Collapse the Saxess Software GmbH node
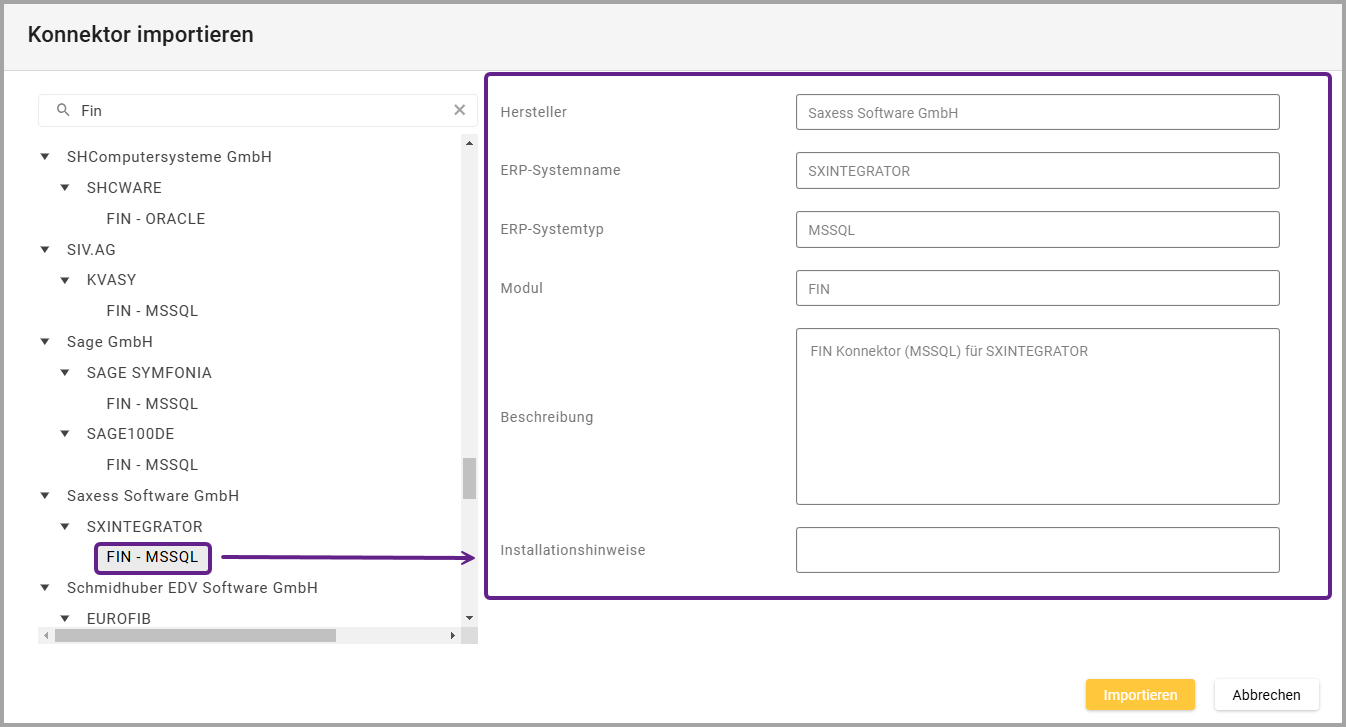 point(44,496)
